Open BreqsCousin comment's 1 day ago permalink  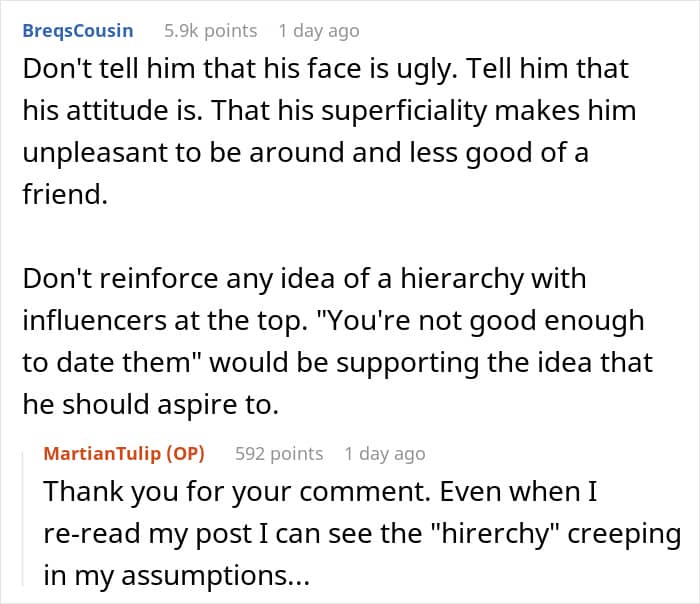[x=319, y=31]
